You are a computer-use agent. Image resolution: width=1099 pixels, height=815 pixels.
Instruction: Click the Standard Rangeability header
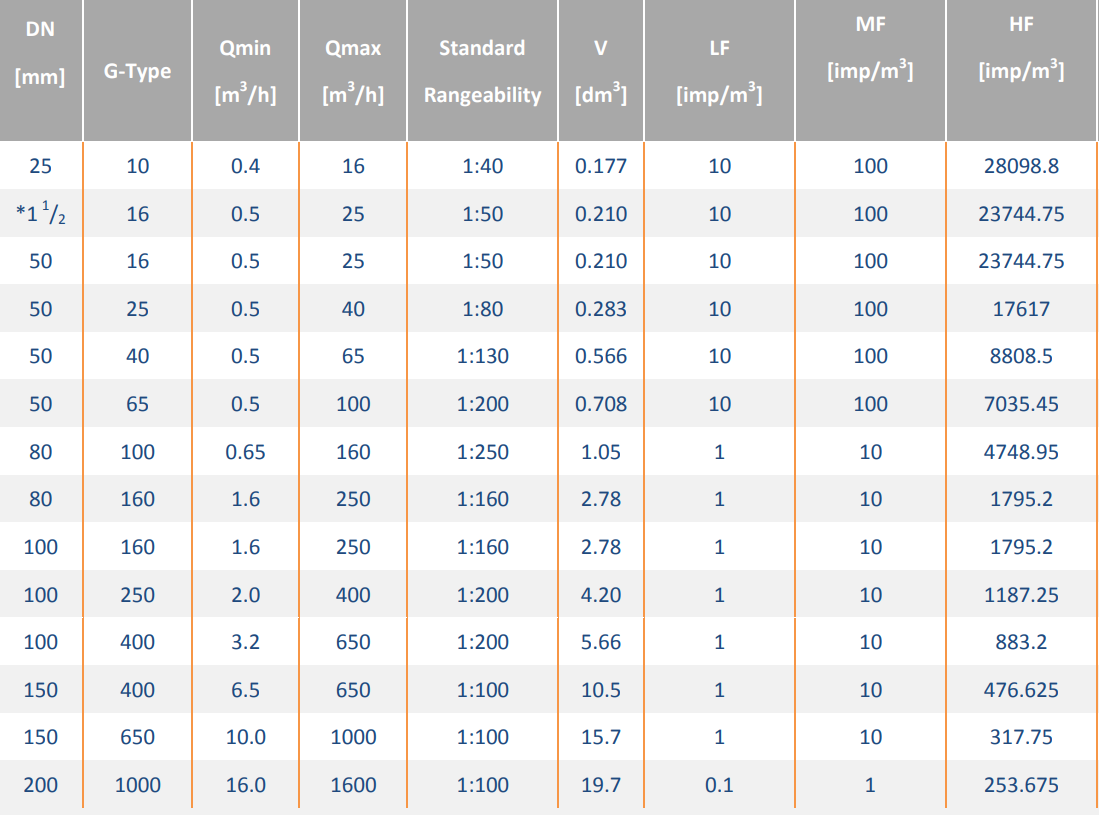point(482,71)
